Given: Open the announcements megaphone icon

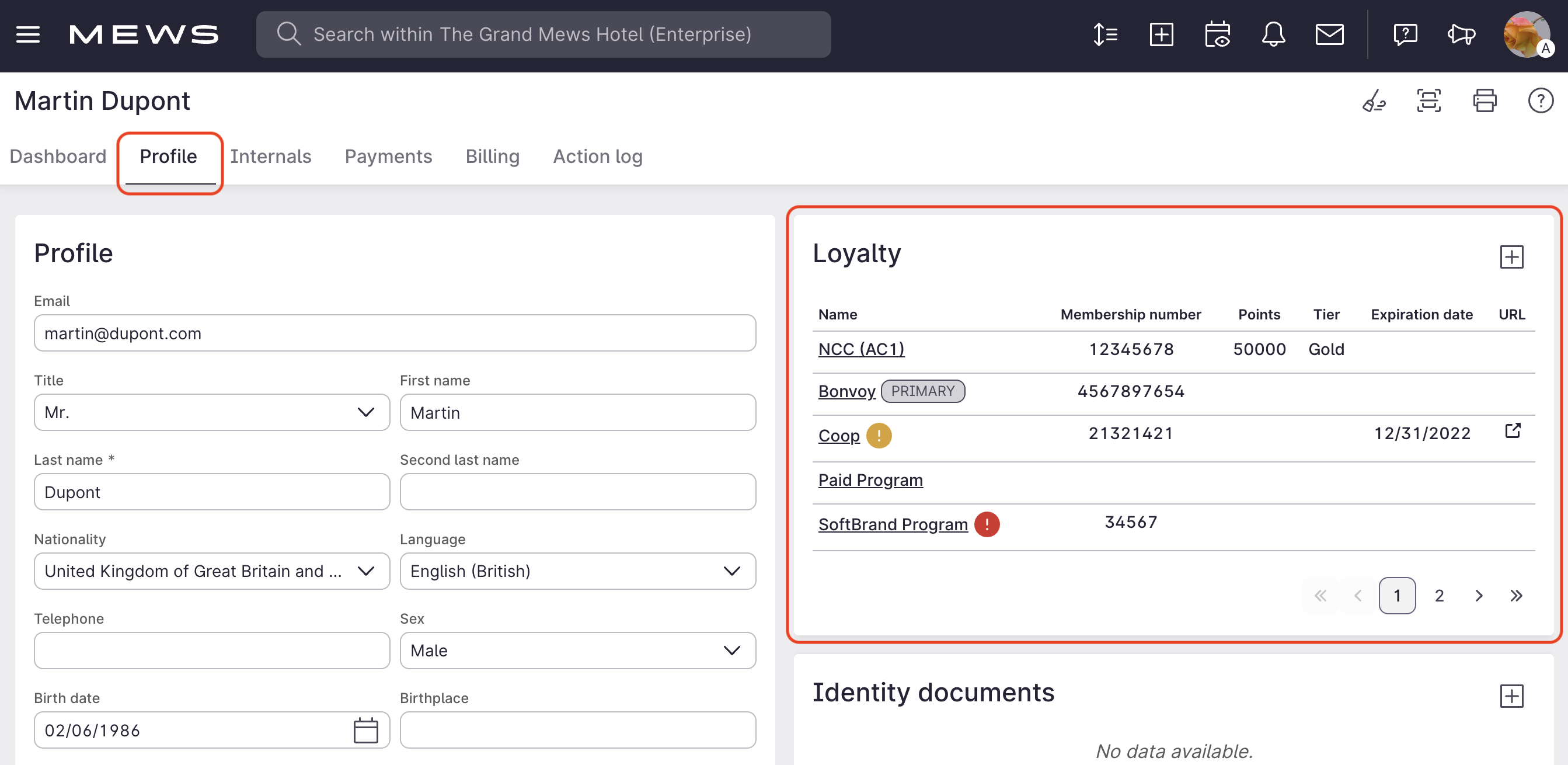Looking at the screenshot, I should point(1461,34).
